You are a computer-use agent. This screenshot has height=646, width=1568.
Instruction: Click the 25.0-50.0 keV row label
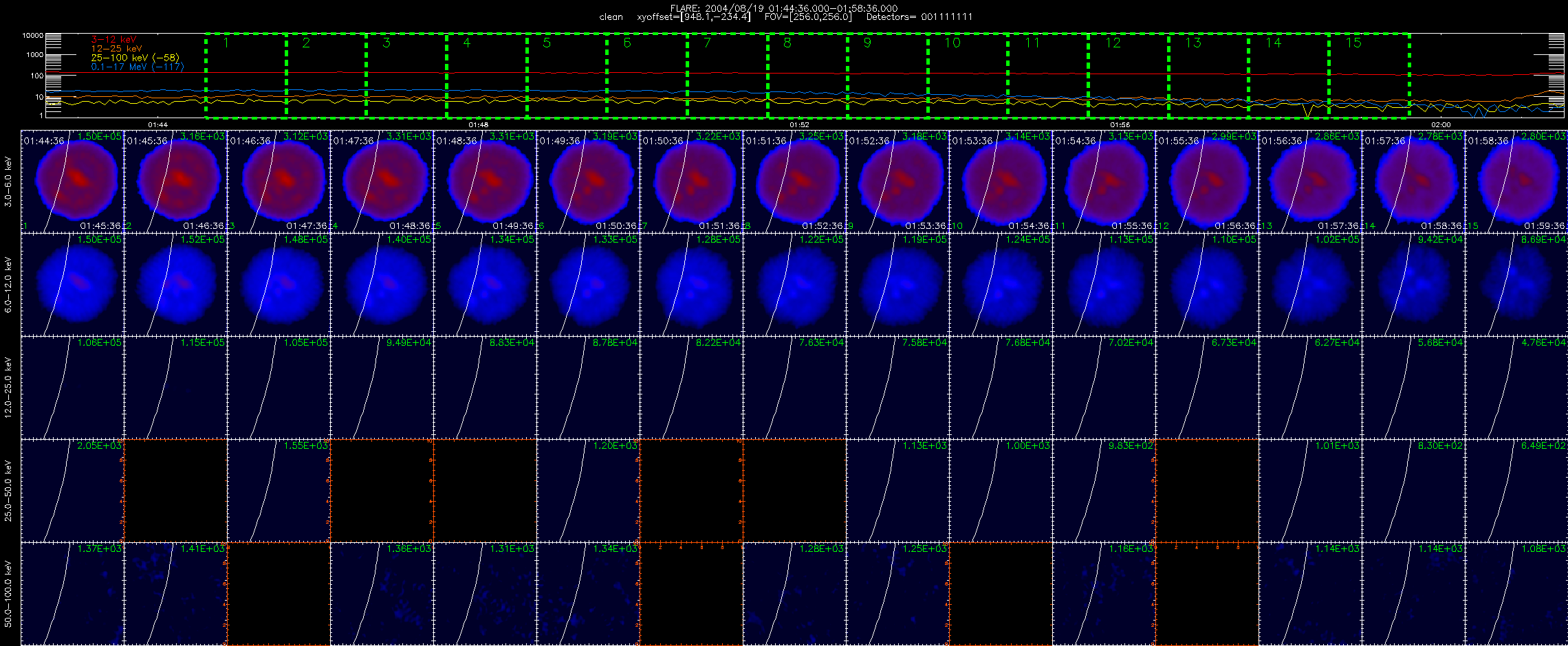(8, 491)
